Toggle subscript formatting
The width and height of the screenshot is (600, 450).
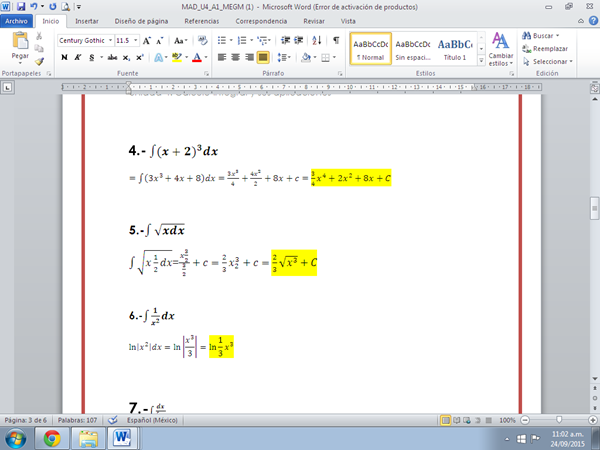pos(126,57)
